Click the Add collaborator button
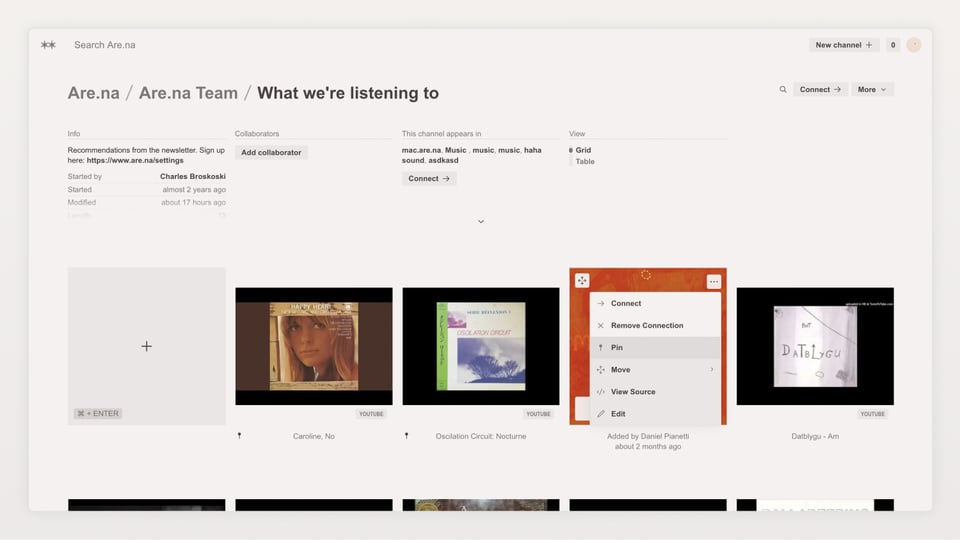This screenshot has width=960, height=540. coord(271,153)
